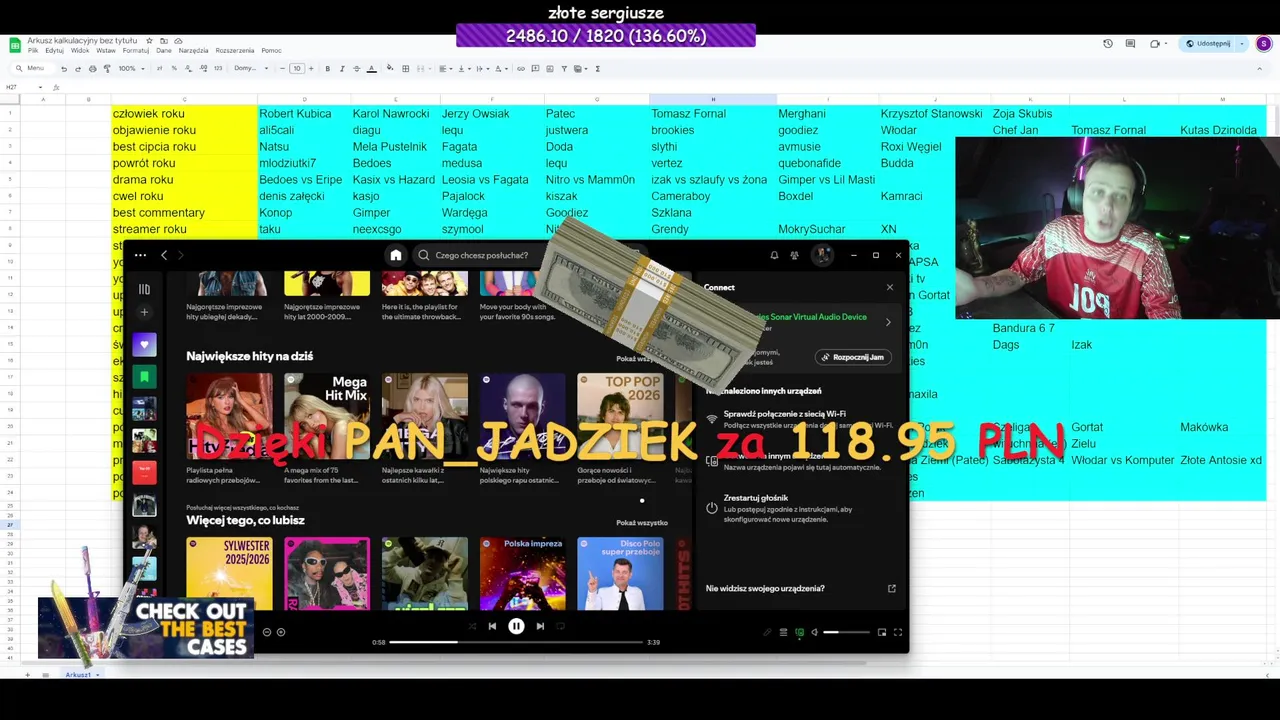1280x720 pixels.
Task: Open Spotify friends activity icon
Action: 794,255
